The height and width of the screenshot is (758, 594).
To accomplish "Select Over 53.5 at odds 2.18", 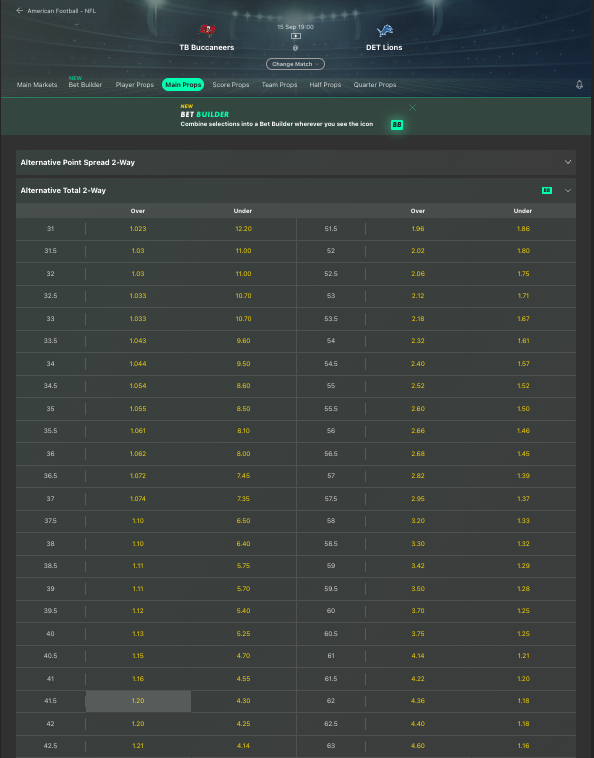I will 418,319.
